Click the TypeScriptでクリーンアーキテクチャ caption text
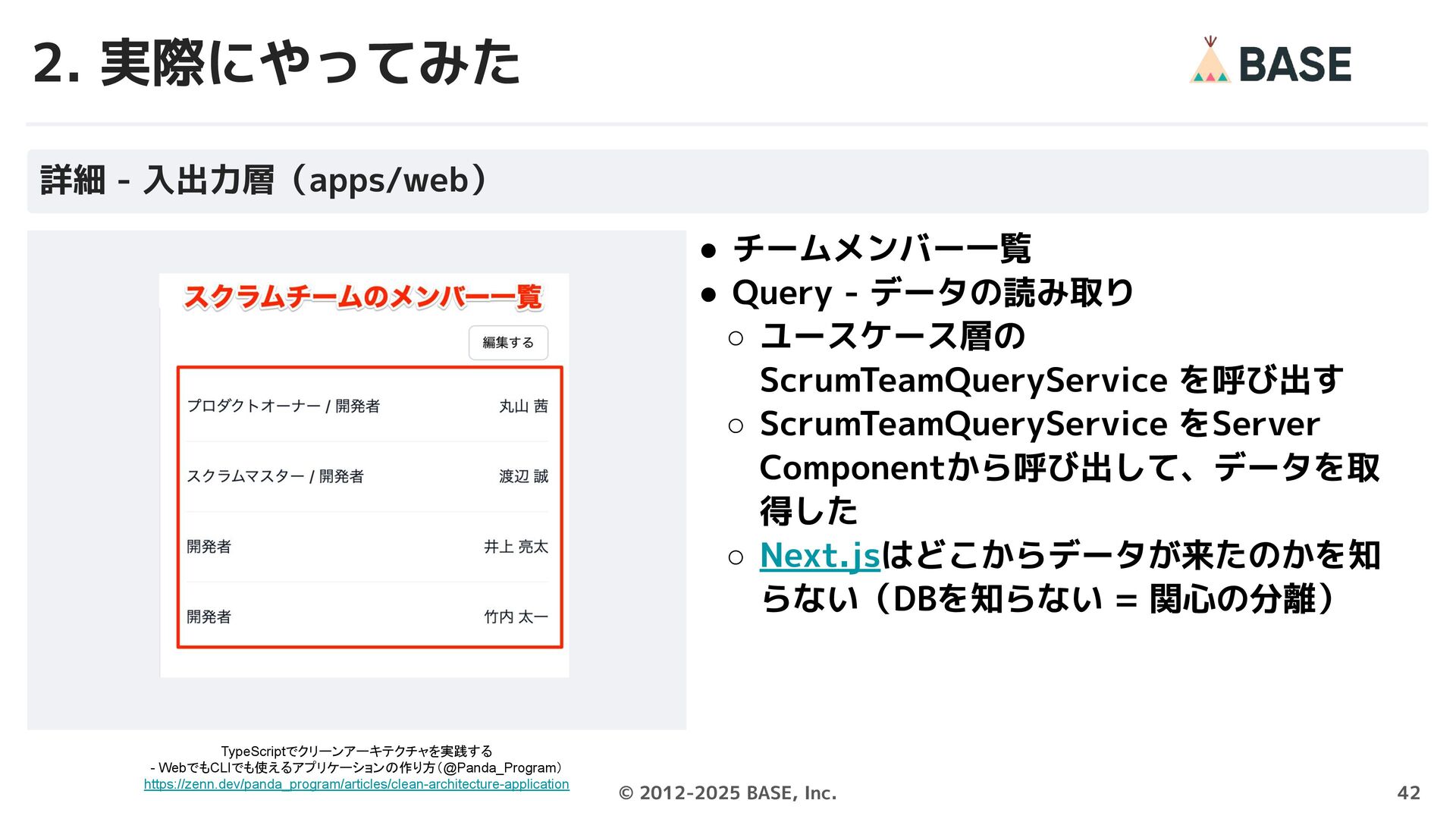Viewport: 1456px width, 819px height. (356, 752)
